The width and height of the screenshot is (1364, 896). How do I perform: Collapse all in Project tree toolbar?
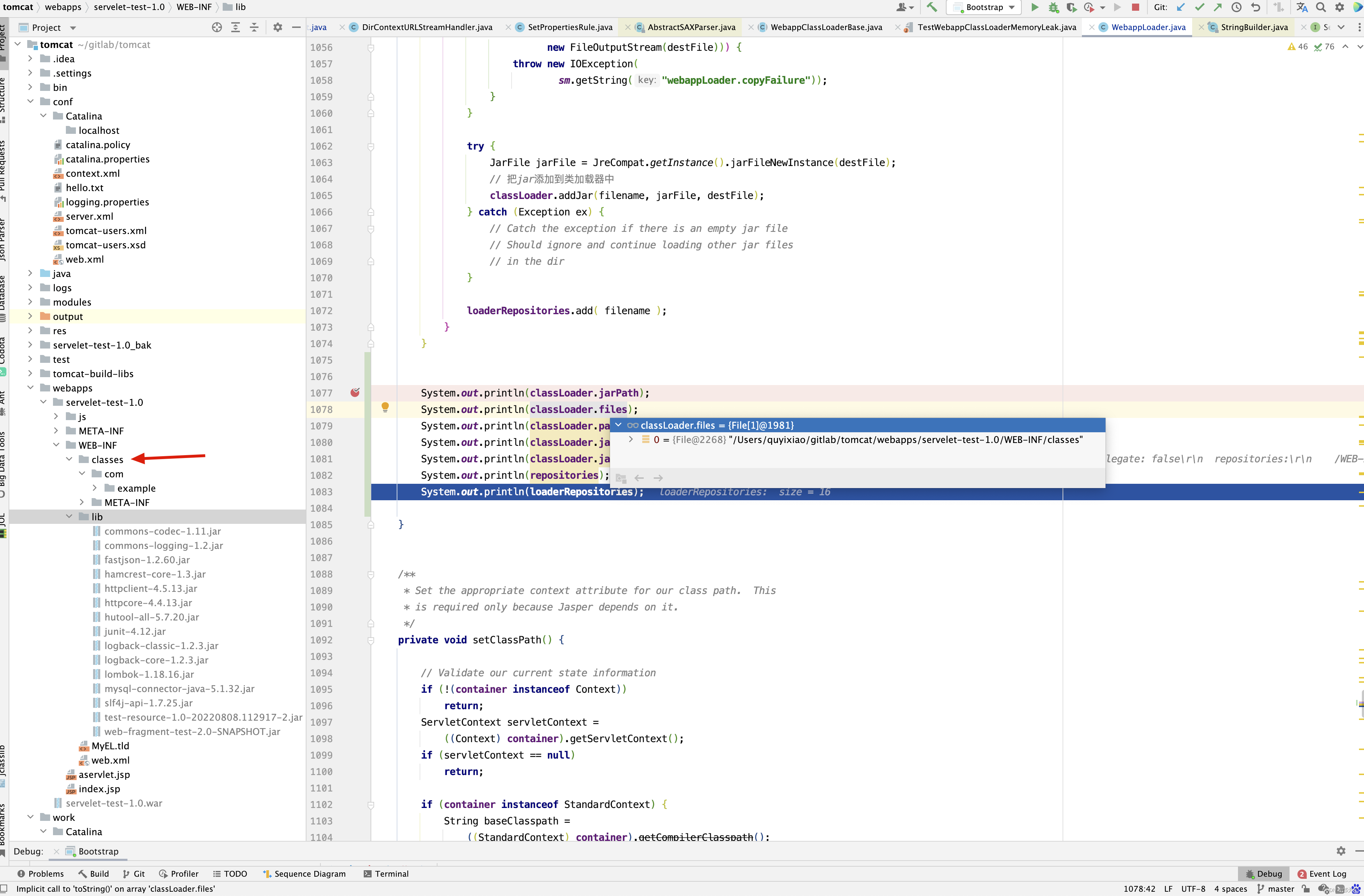(254, 28)
